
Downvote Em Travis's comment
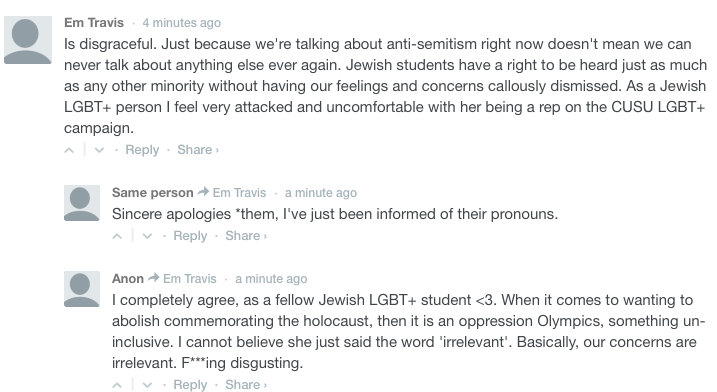(99, 150)
